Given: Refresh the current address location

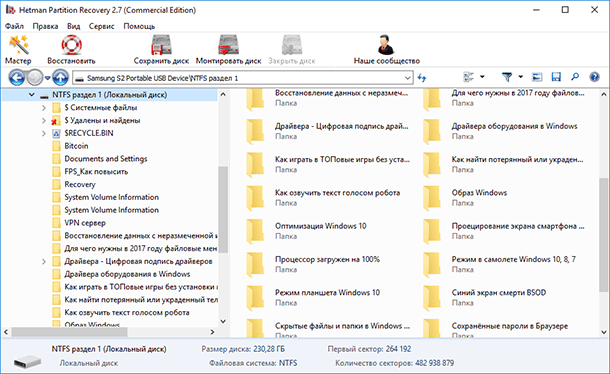Looking at the screenshot, I should point(422,78).
